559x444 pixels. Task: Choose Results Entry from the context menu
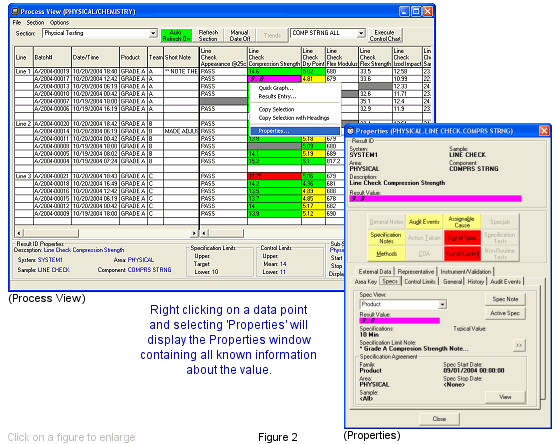[277, 96]
